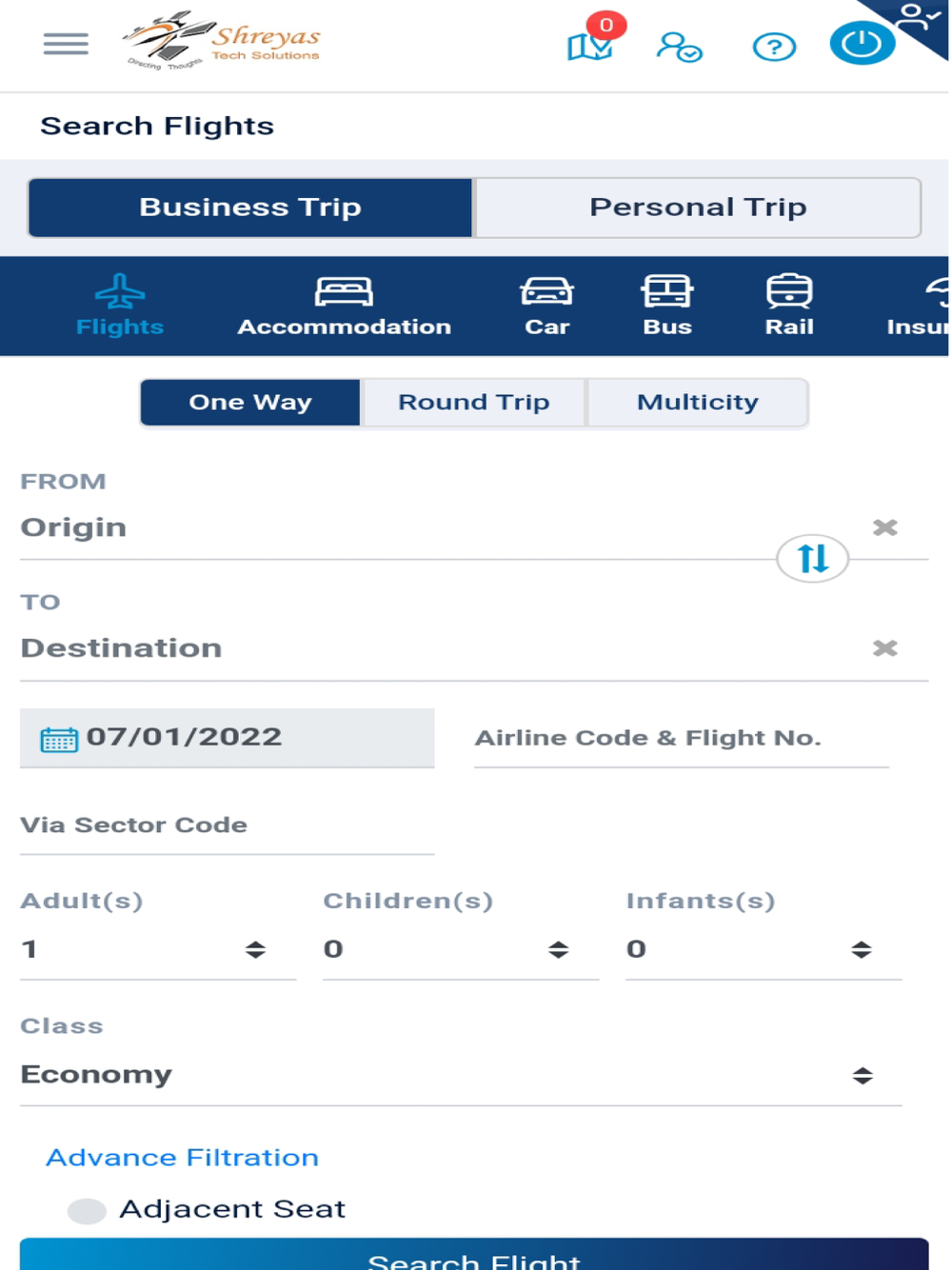Select the One Way trip option

pyautogui.click(x=250, y=403)
